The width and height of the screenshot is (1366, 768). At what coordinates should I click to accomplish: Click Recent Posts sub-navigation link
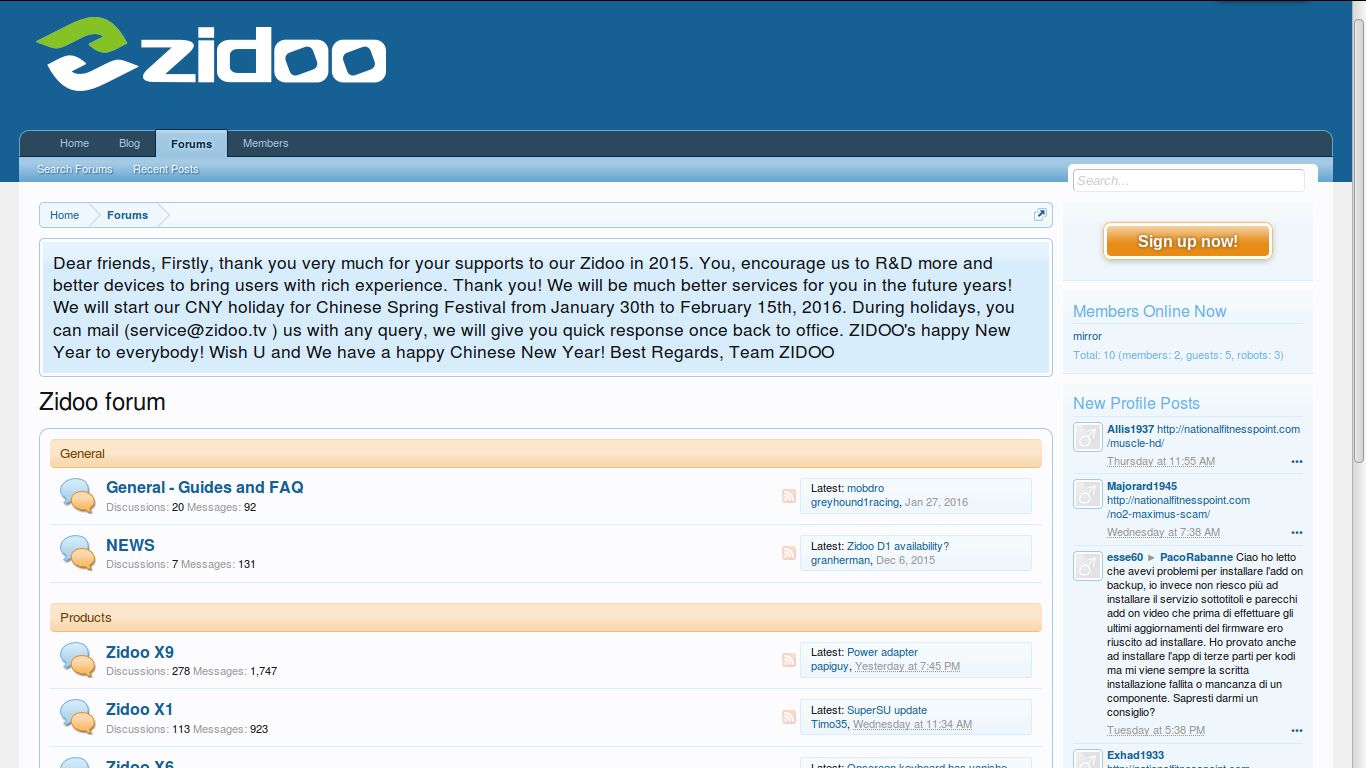166,170
